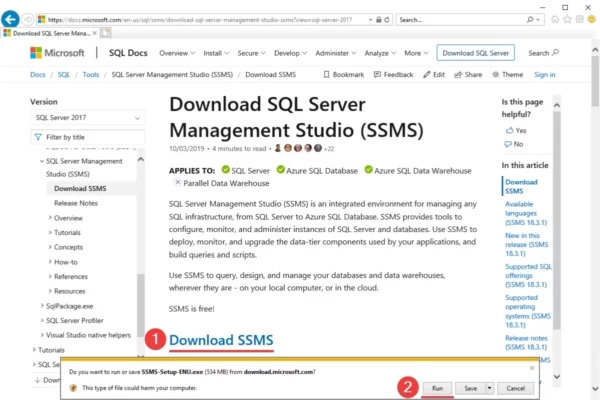The height and width of the screenshot is (400, 600).
Task: Click the thumbs-up Yes feedback option
Action: point(516,131)
